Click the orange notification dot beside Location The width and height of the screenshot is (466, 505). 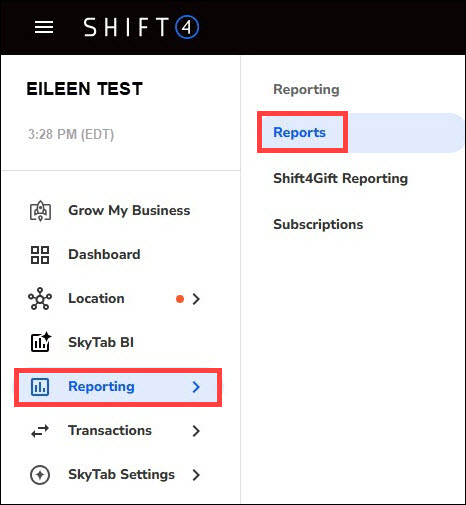pyautogui.click(x=180, y=299)
